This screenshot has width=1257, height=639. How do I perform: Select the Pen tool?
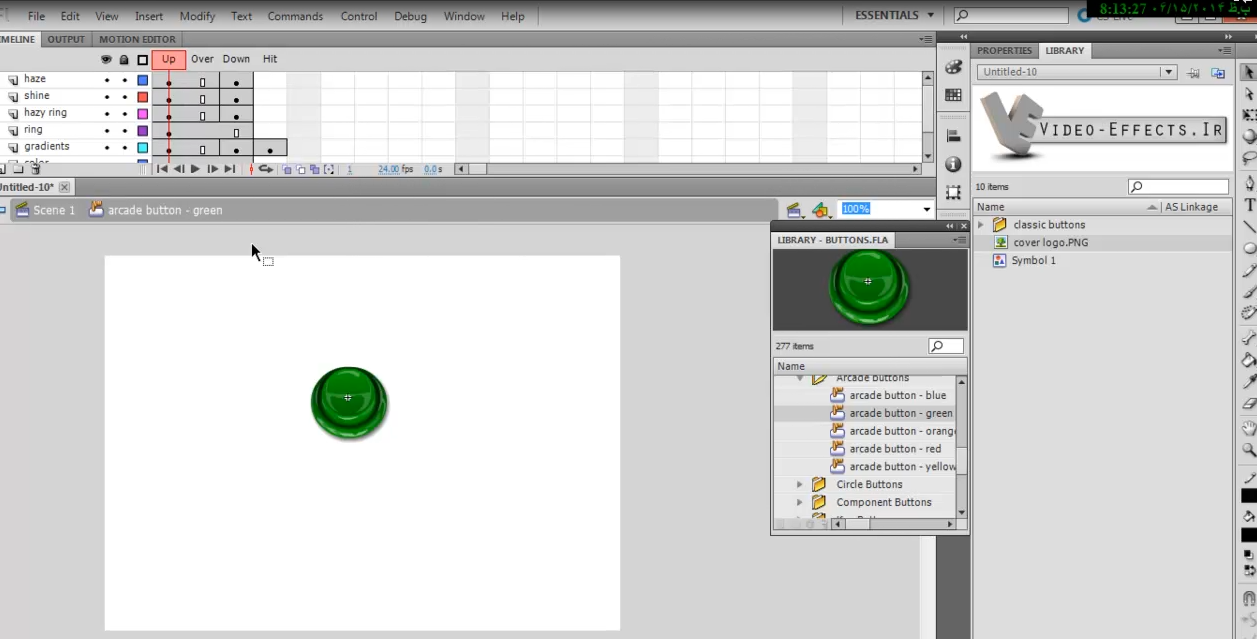pyautogui.click(x=1249, y=183)
